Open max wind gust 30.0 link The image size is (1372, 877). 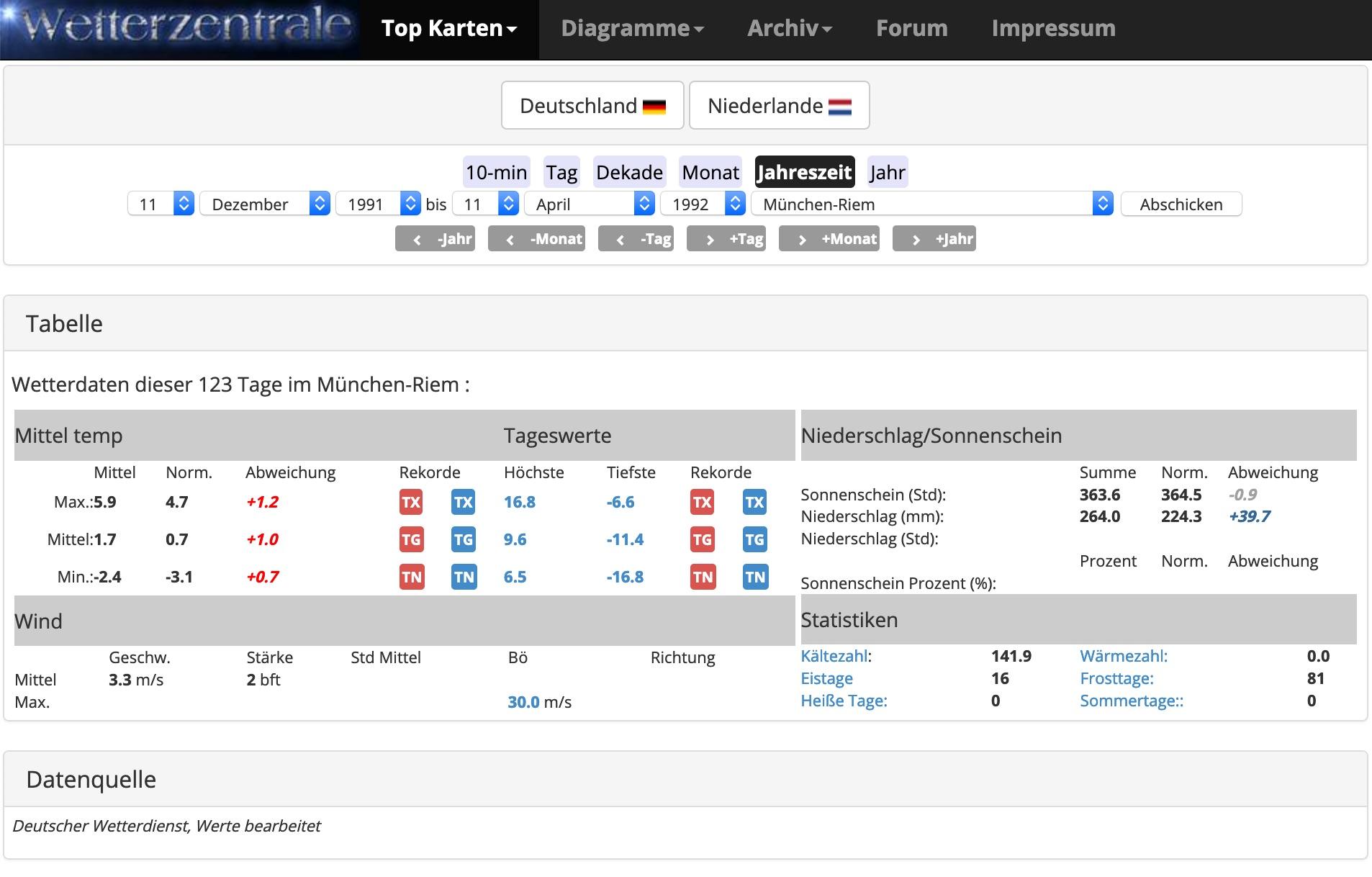[523, 702]
